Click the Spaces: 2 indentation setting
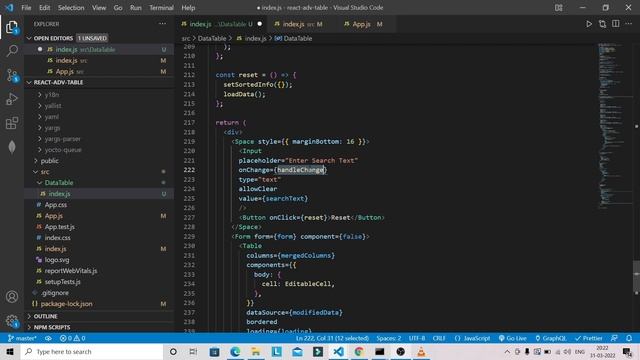 tap(389, 338)
